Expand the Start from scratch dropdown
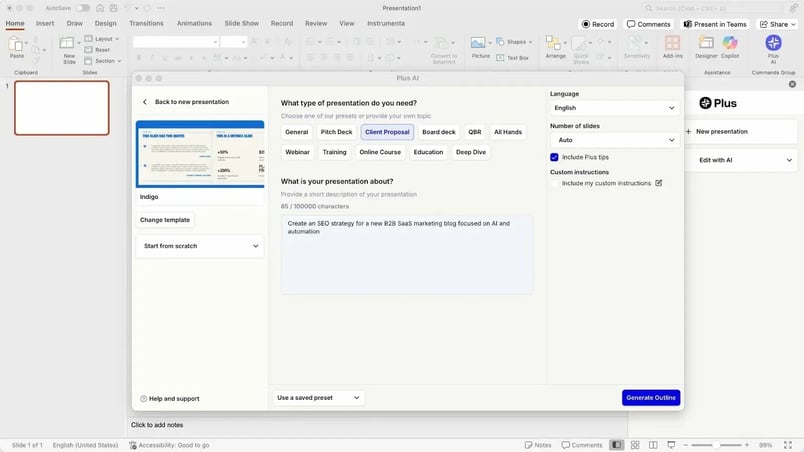804x452 pixels. (x=200, y=246)
